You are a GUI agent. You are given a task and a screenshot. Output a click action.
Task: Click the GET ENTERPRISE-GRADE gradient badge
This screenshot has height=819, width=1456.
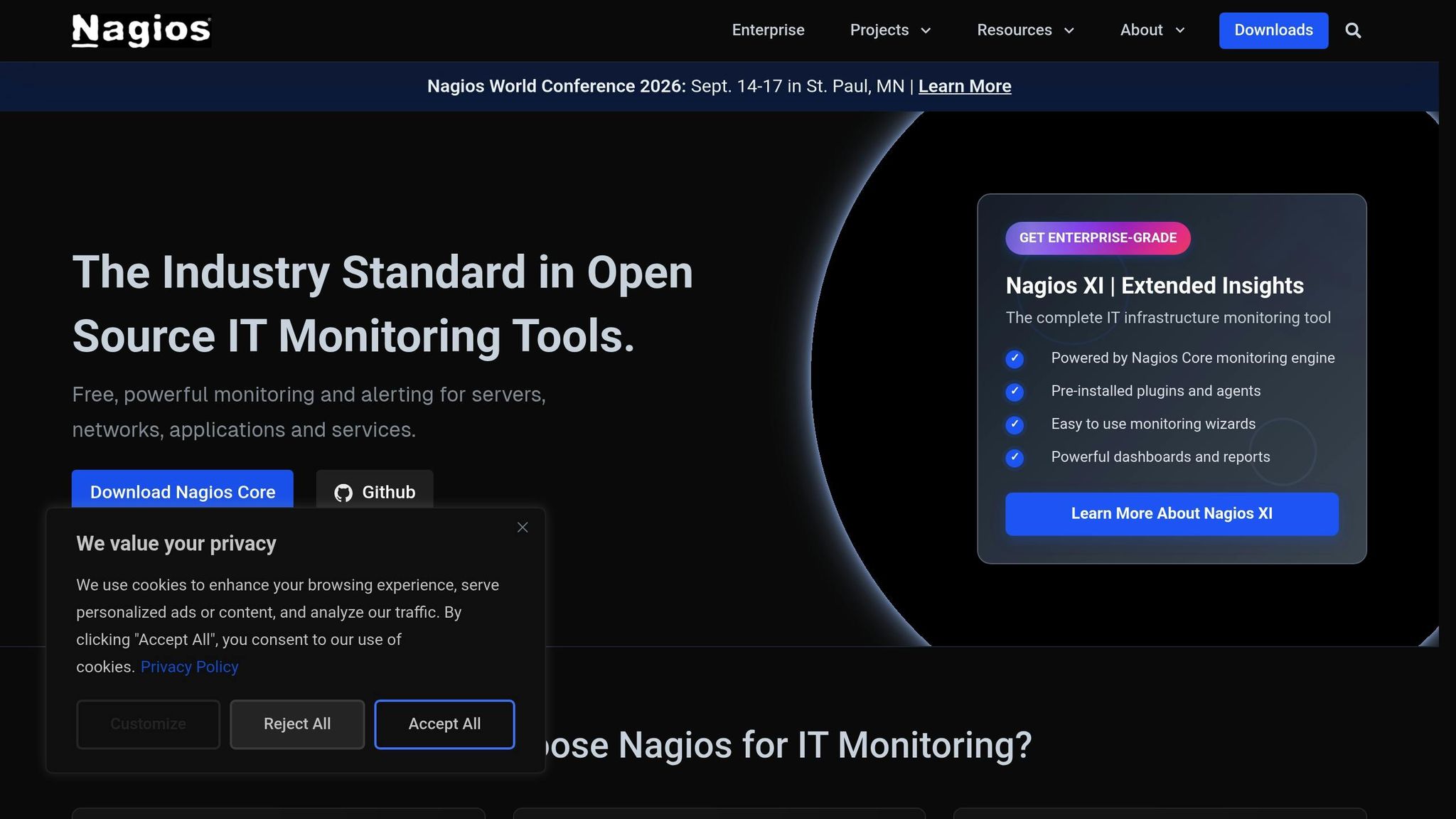[1098, 237]
